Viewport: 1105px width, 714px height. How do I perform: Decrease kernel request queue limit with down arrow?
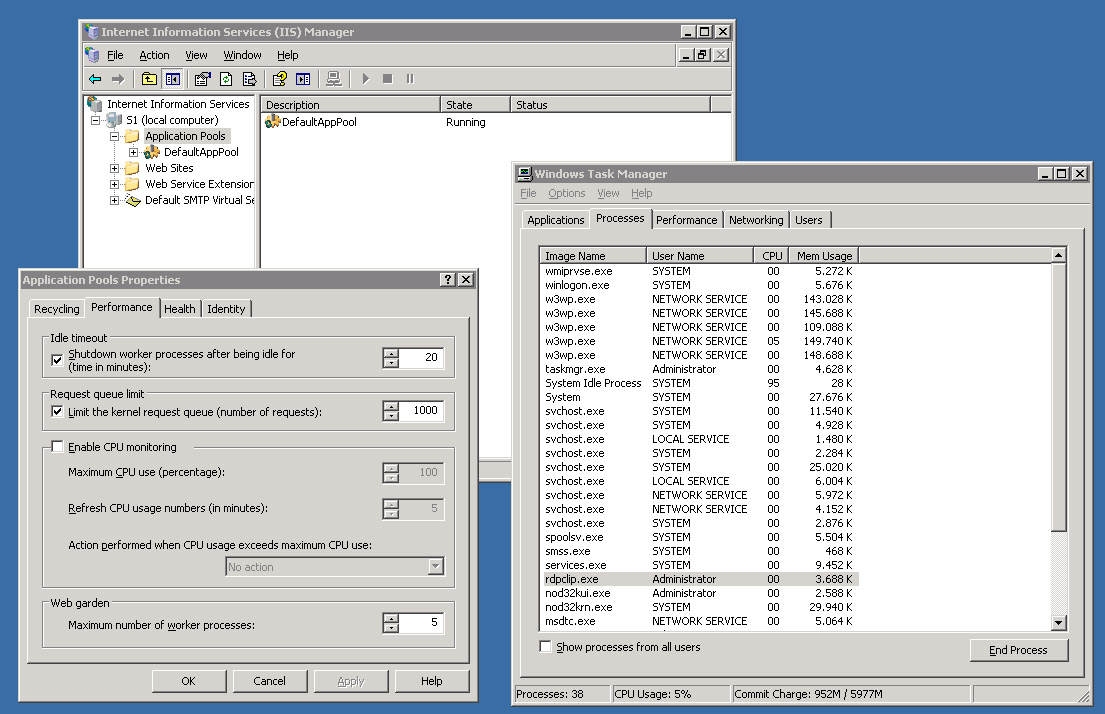pyautogui.click(x=391, y=416)
